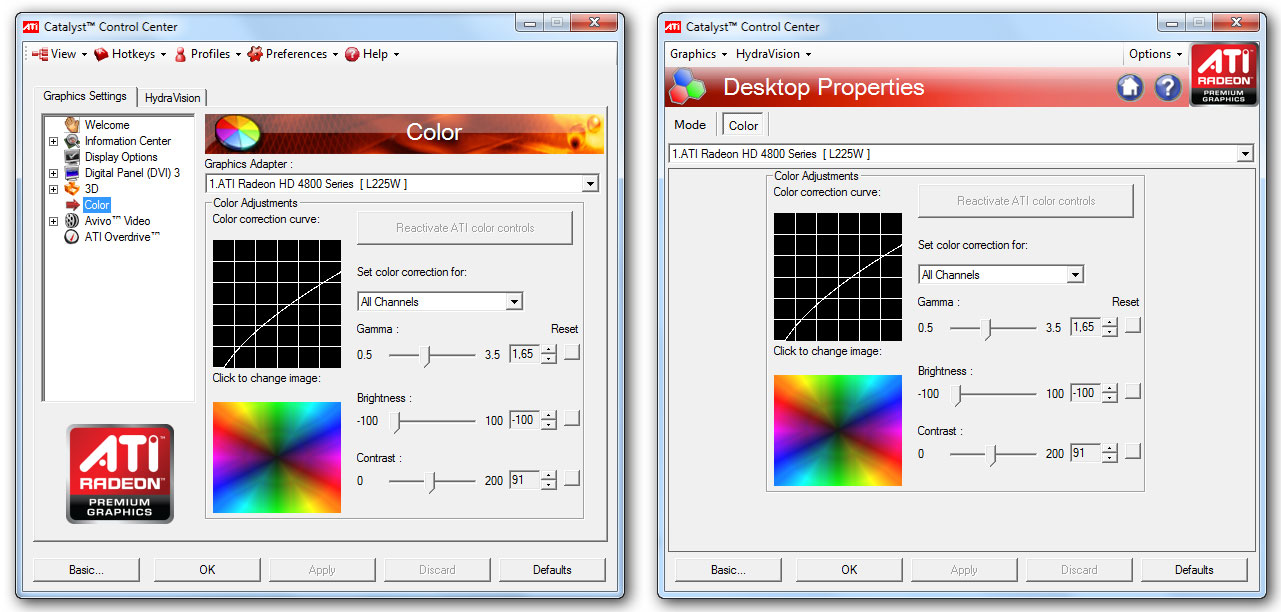Open Profiles menu in left window
1281x612 pixels.
pyautogui.click(x=208, y=54)
